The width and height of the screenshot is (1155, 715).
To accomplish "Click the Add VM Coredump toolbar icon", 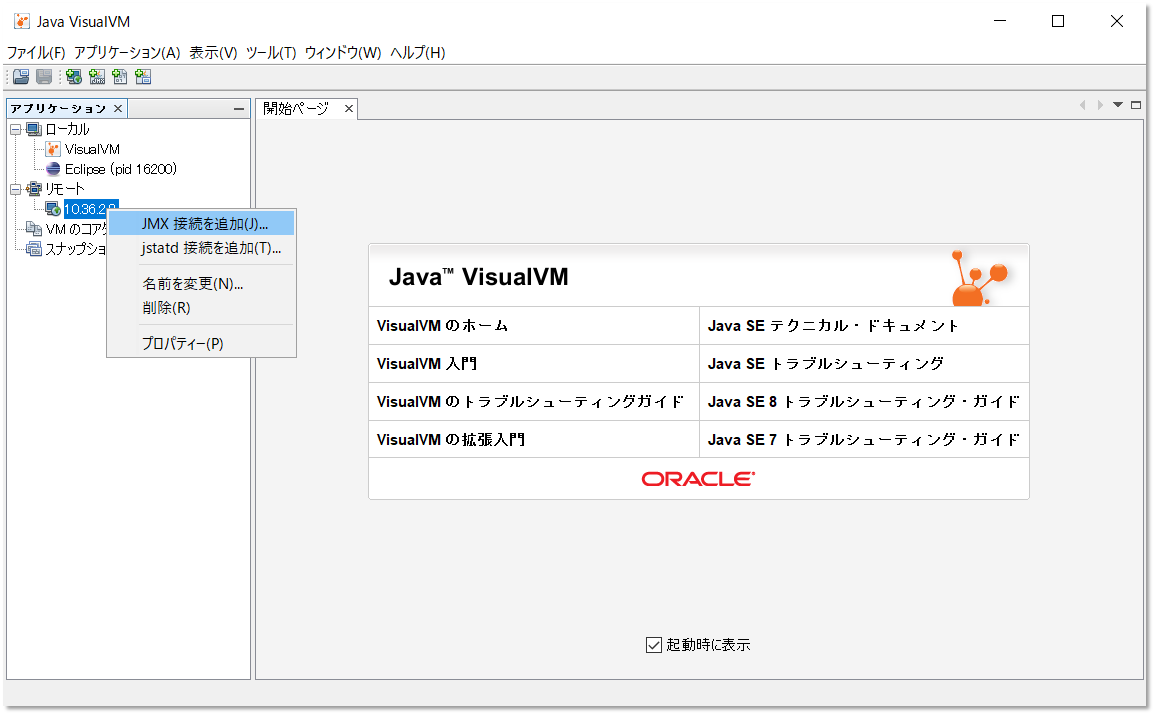I will pos(120,77).
